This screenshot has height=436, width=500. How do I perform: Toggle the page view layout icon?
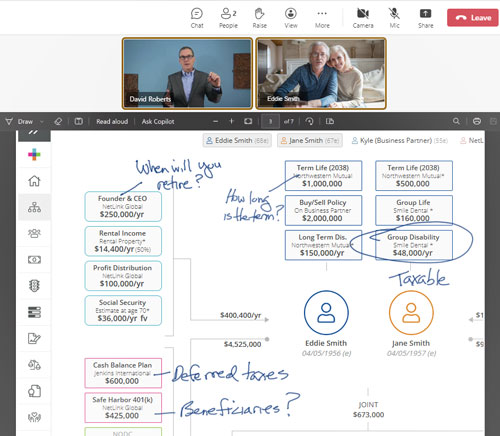click(x=79, y=121)
